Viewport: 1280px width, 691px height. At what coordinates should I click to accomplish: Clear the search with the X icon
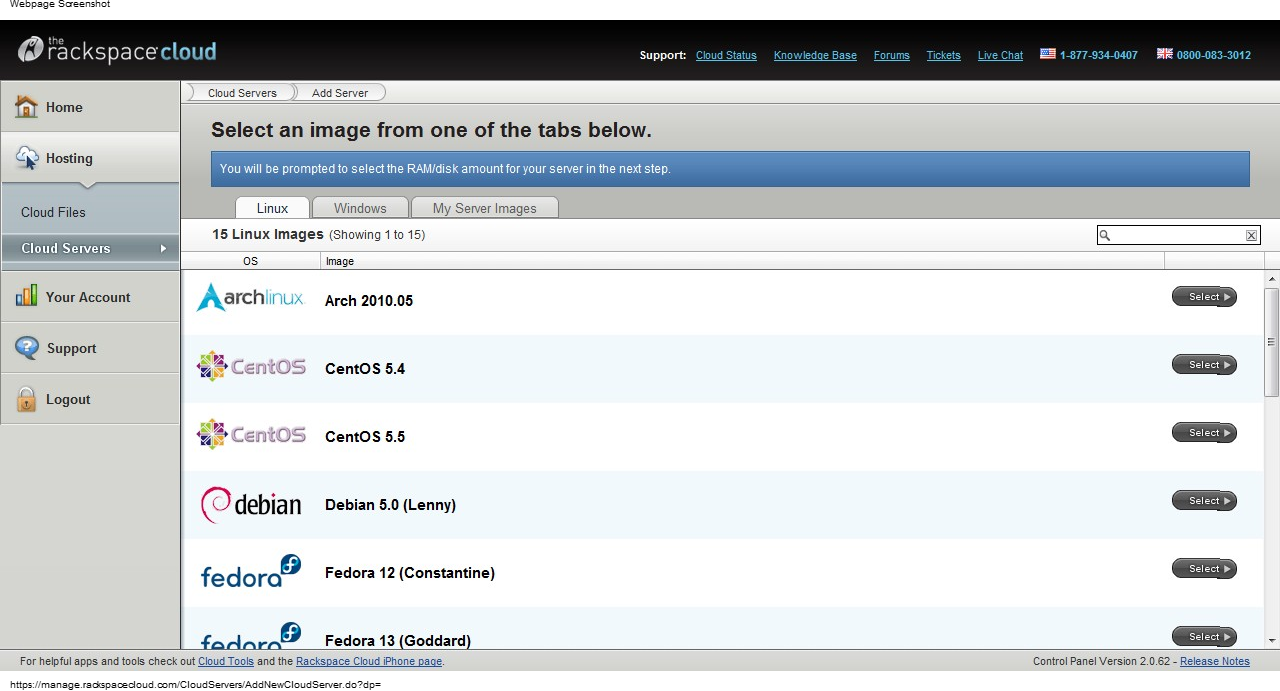tap(1251, 236)
